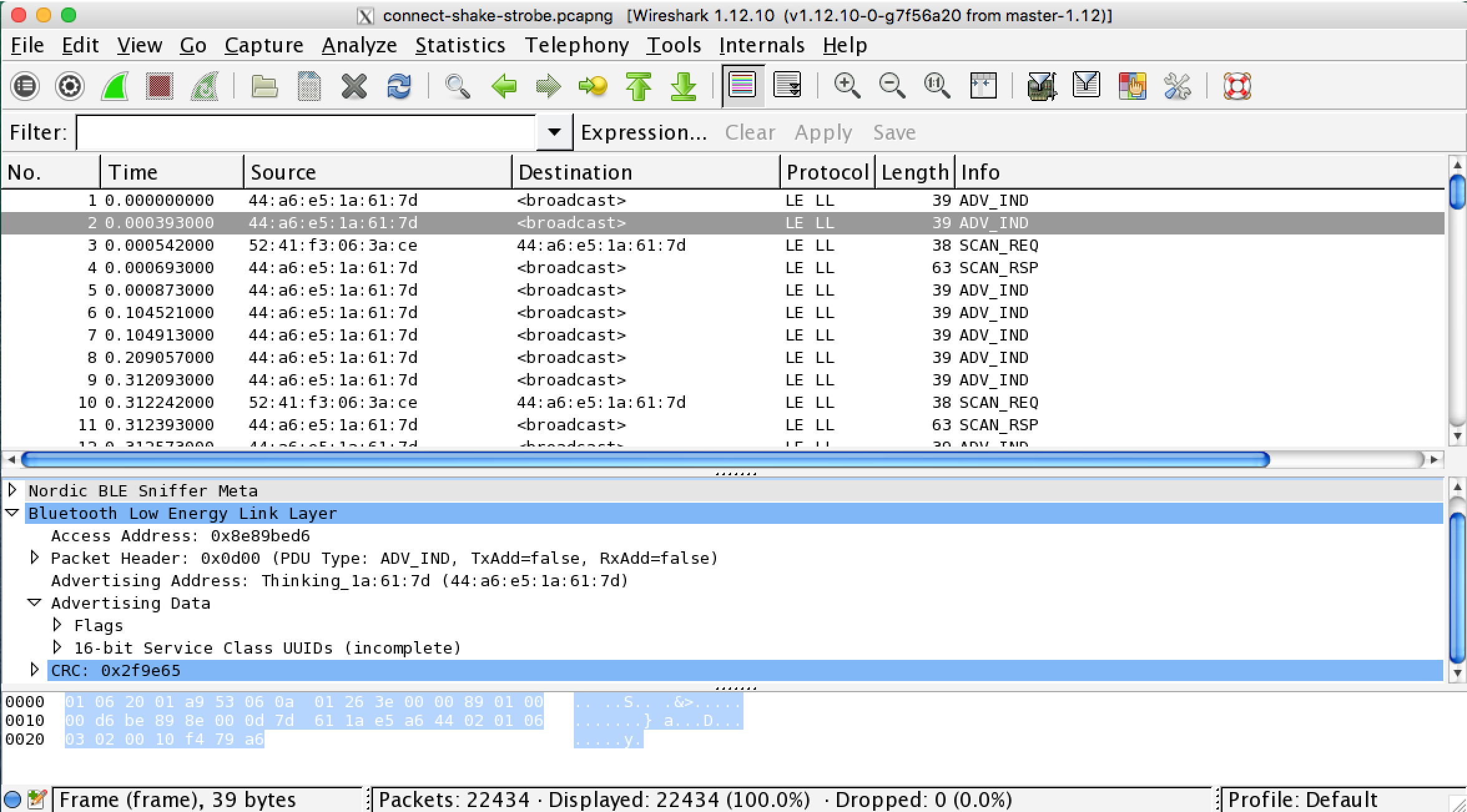The image size is (1467, 812).
Task: Go to packet number icon
Action: 593,86
